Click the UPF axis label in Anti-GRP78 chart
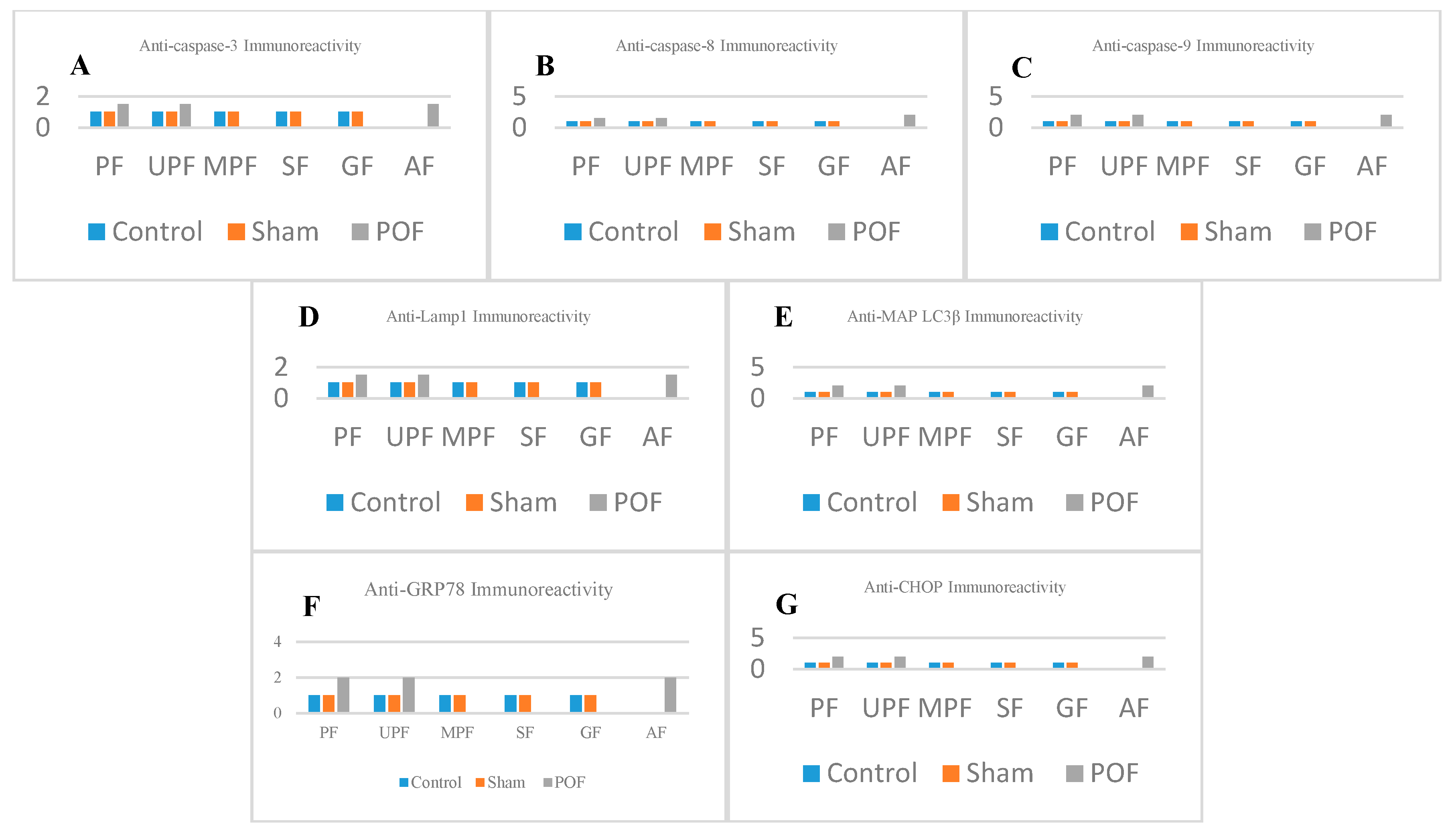This screenshot has height=833, width=1456. [x=393, y=732]
